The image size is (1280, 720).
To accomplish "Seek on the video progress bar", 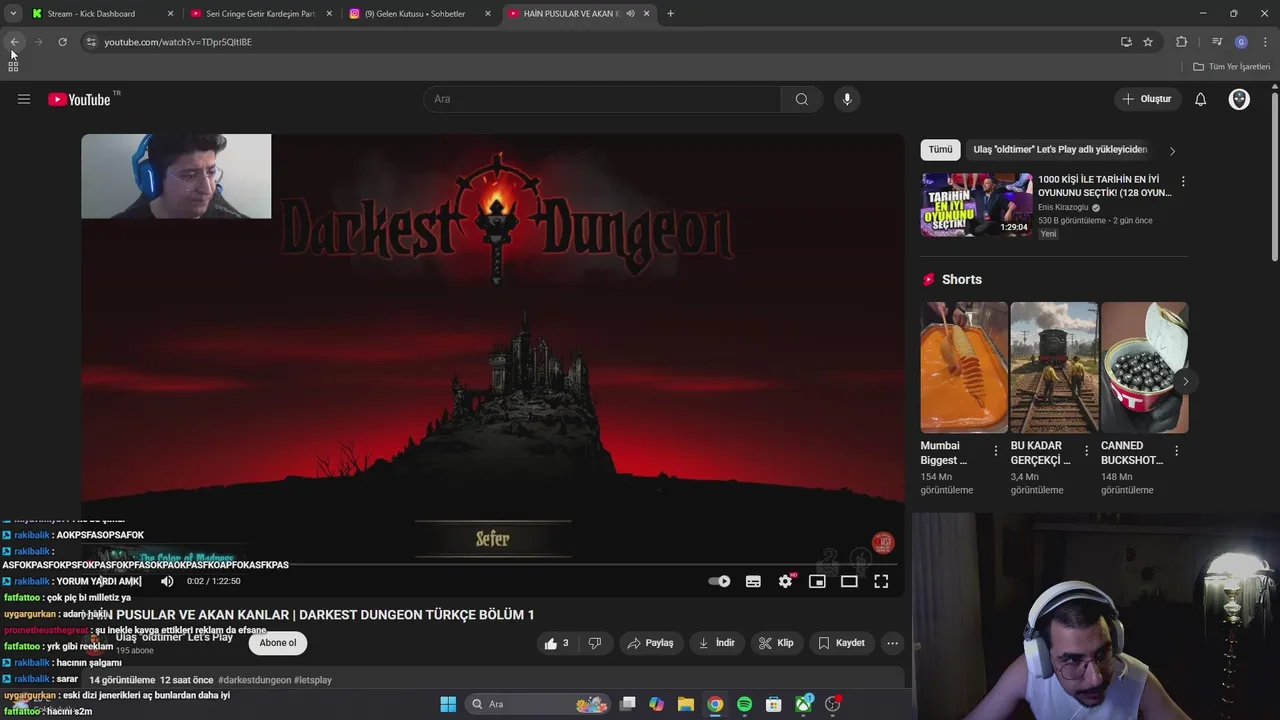I will [493, 565].
